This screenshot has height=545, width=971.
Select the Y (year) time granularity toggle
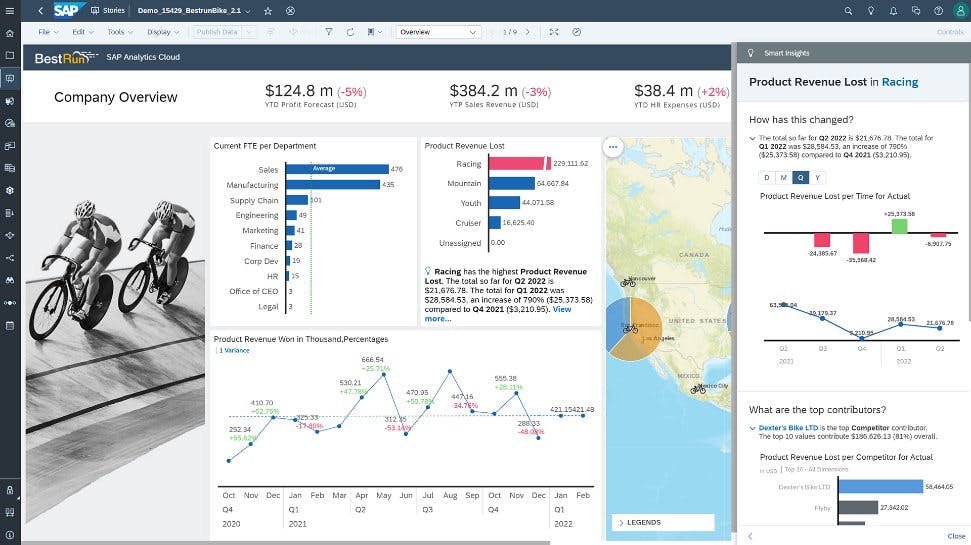point(817,177)
